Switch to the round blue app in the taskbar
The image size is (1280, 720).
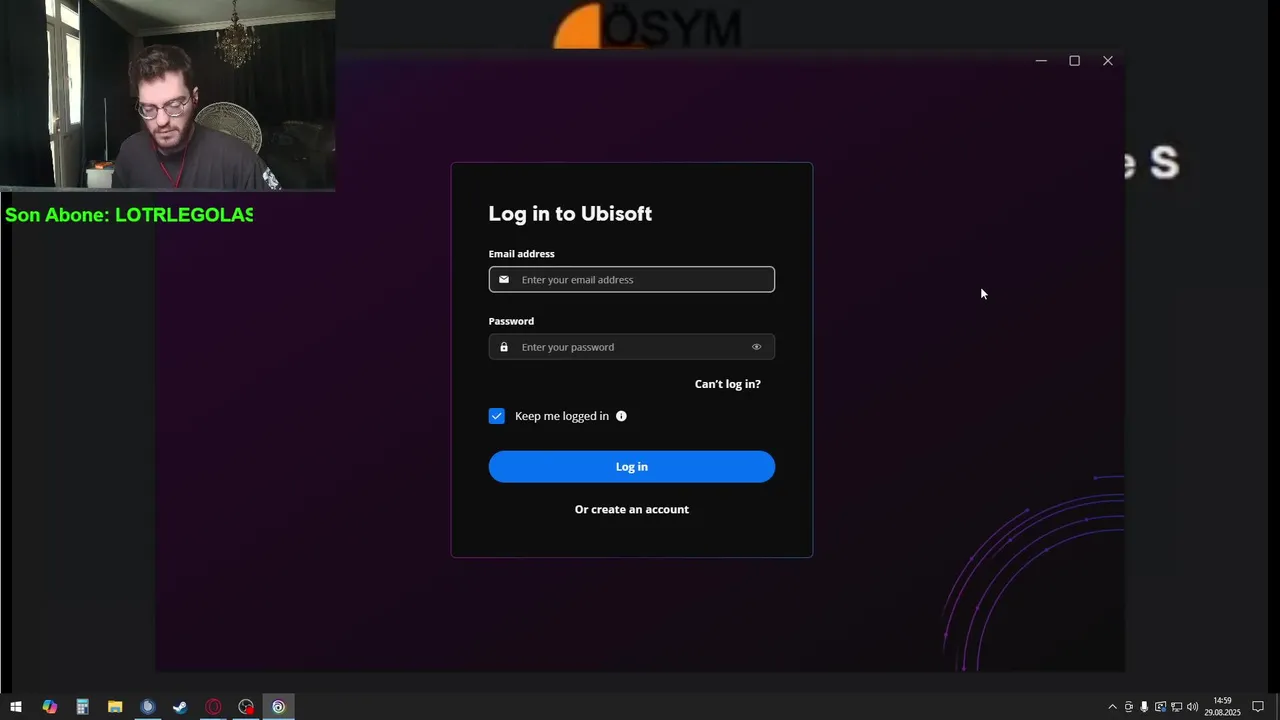pos(148,707)
